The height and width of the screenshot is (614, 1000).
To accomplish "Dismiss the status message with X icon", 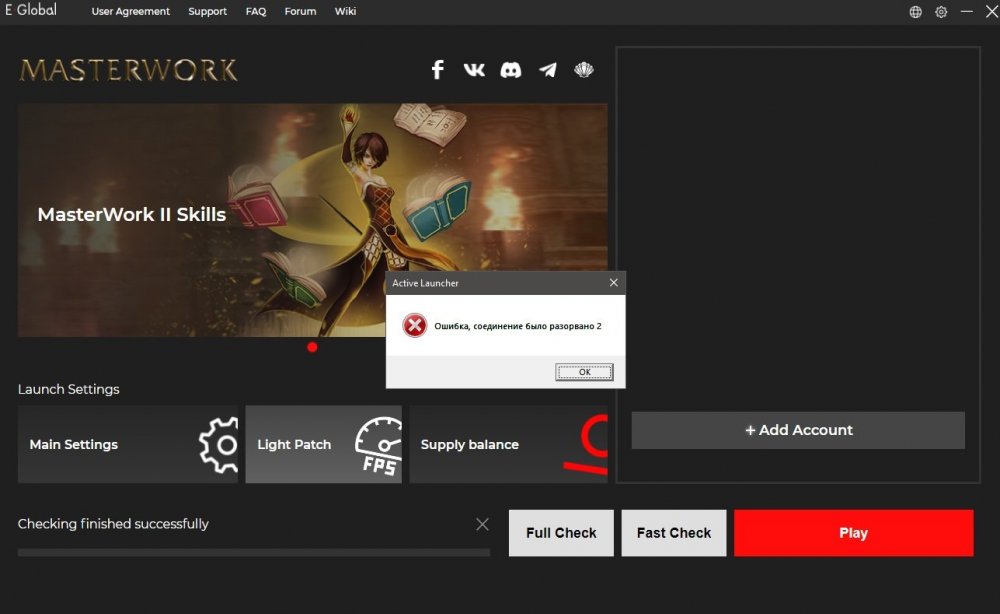I will coord(482,524).
